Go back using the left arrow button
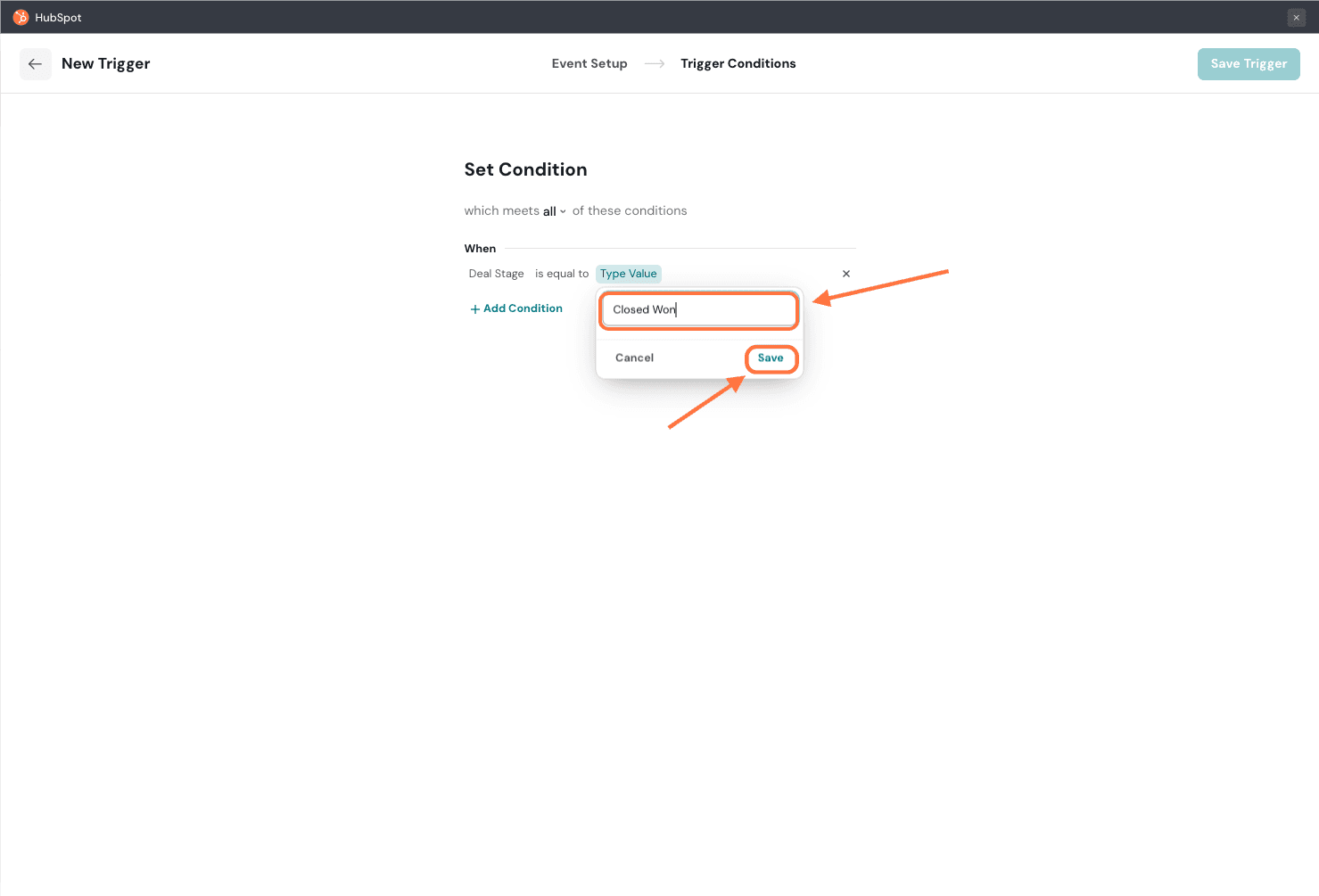The image size is (1319, 896). 36,64
